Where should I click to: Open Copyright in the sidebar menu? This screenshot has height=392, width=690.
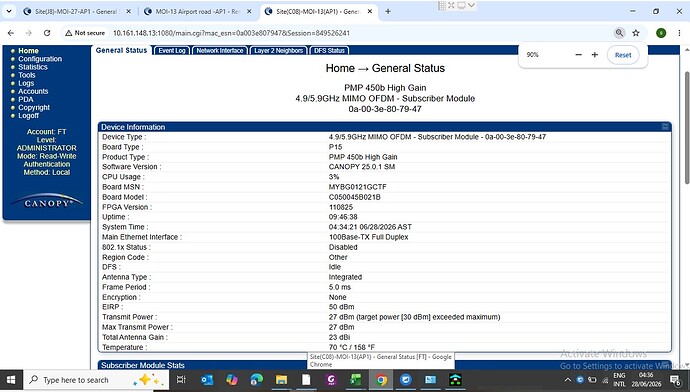[x=34, y=107]
